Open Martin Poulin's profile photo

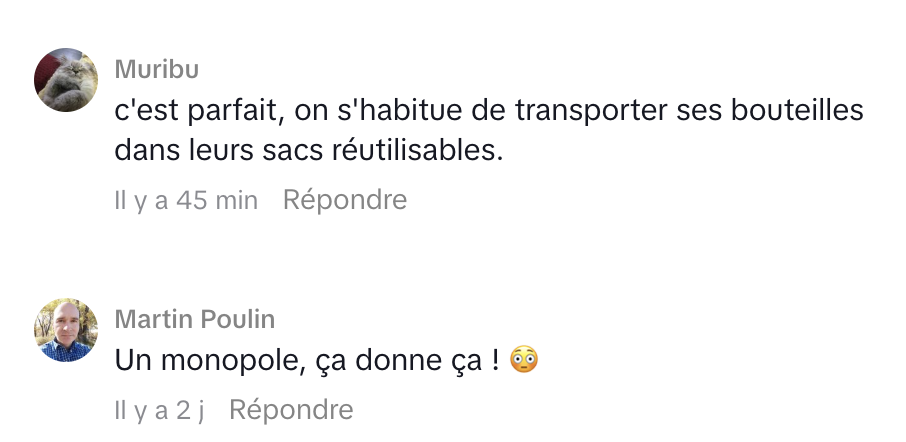point(66,330)
